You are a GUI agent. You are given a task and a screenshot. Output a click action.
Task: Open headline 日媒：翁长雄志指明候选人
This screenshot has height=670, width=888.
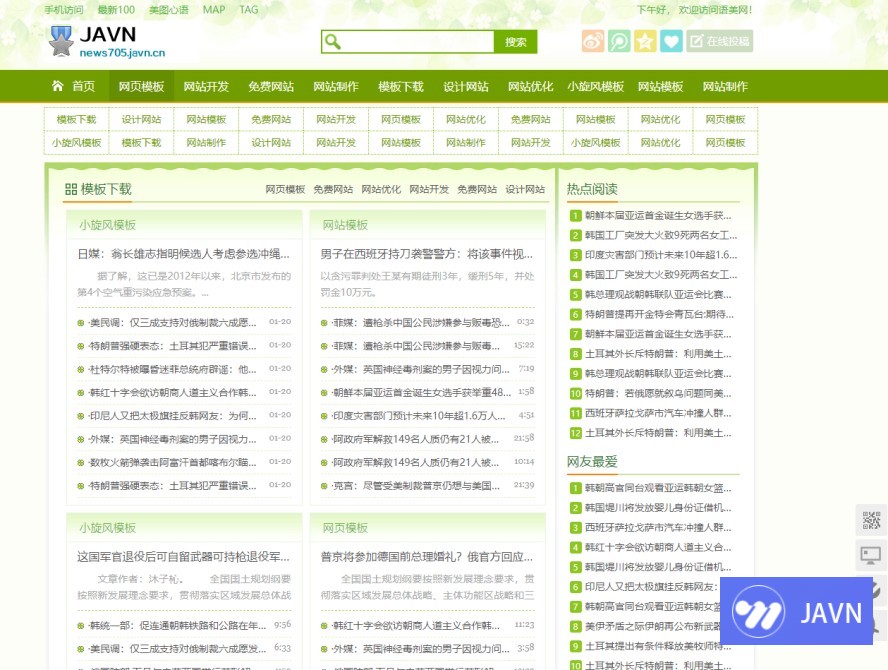184,254
